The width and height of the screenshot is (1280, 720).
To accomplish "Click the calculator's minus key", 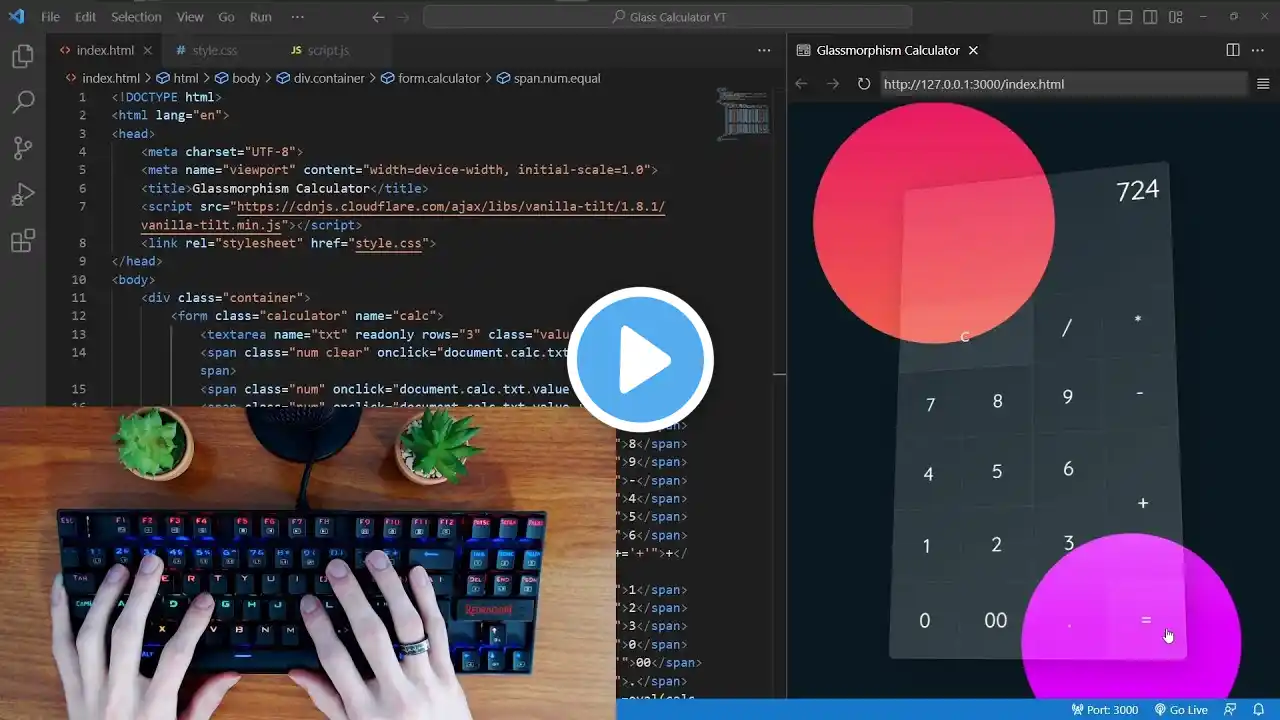I will tap(1140, 393).
